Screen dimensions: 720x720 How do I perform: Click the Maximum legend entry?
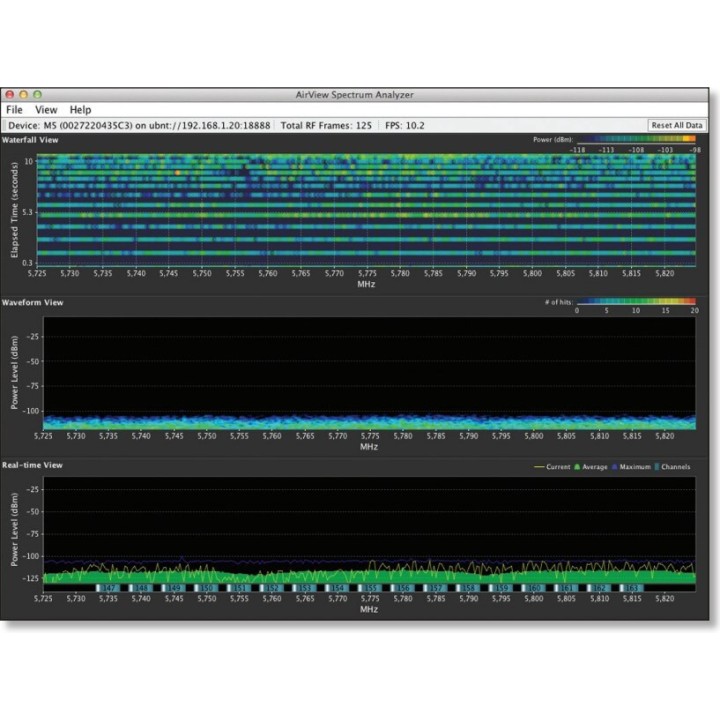coord(631,467)
